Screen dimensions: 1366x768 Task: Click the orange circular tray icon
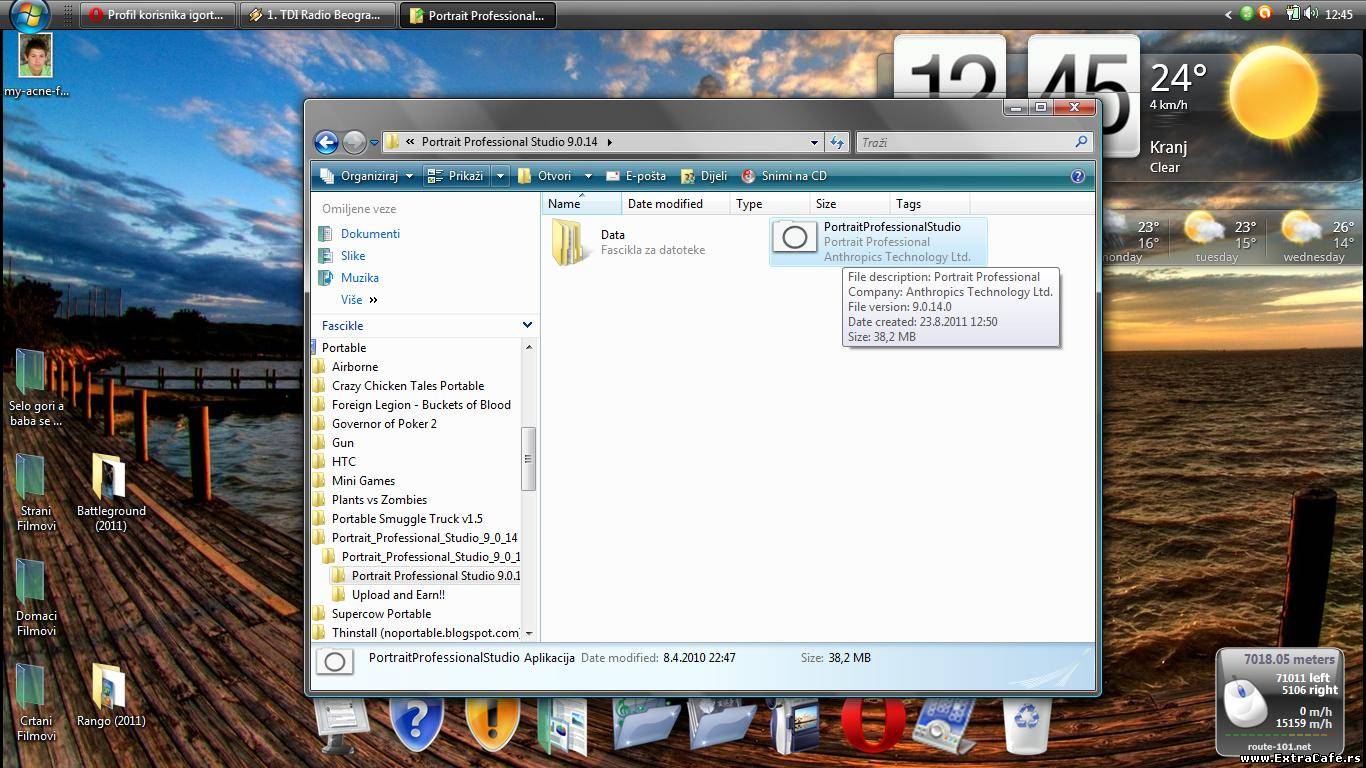[x=1265, y=13]
